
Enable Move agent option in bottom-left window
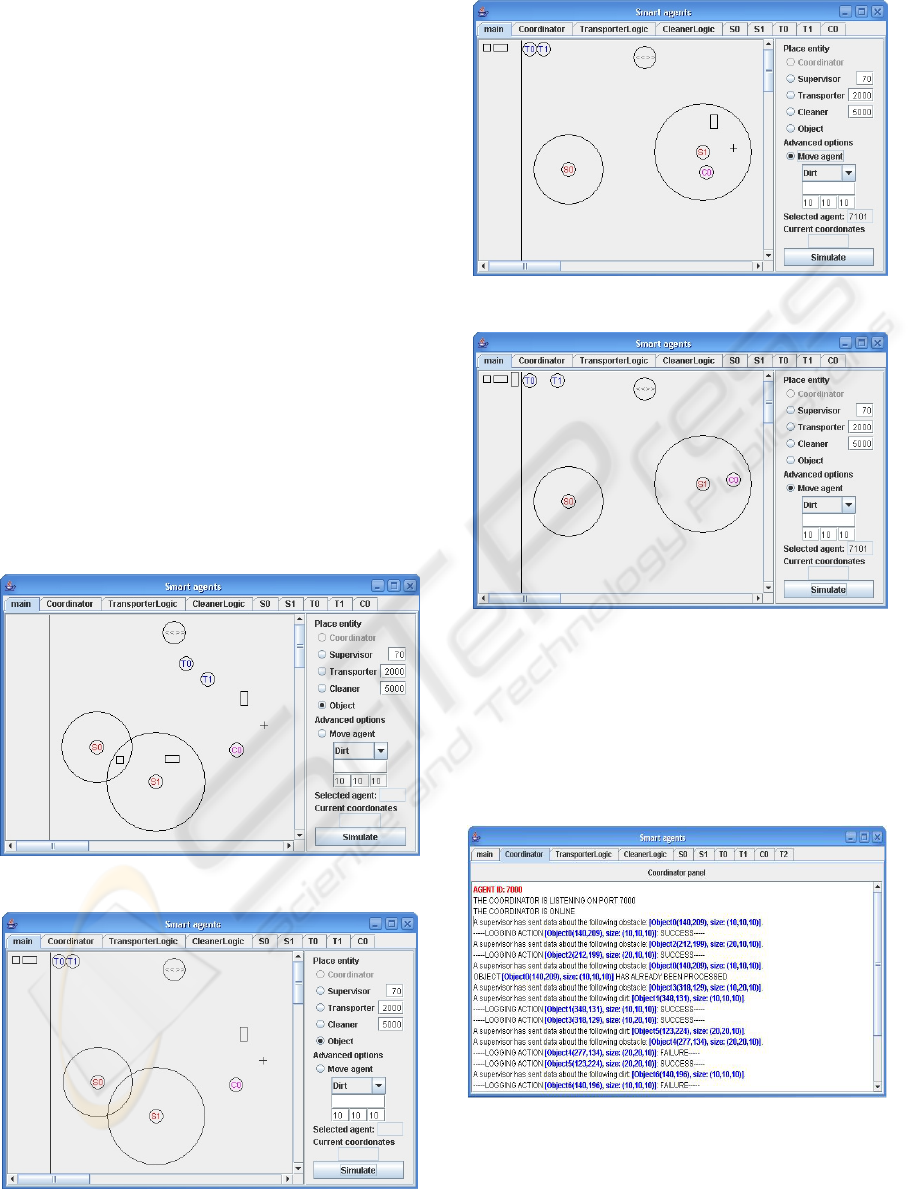[x=320, y=1068]
